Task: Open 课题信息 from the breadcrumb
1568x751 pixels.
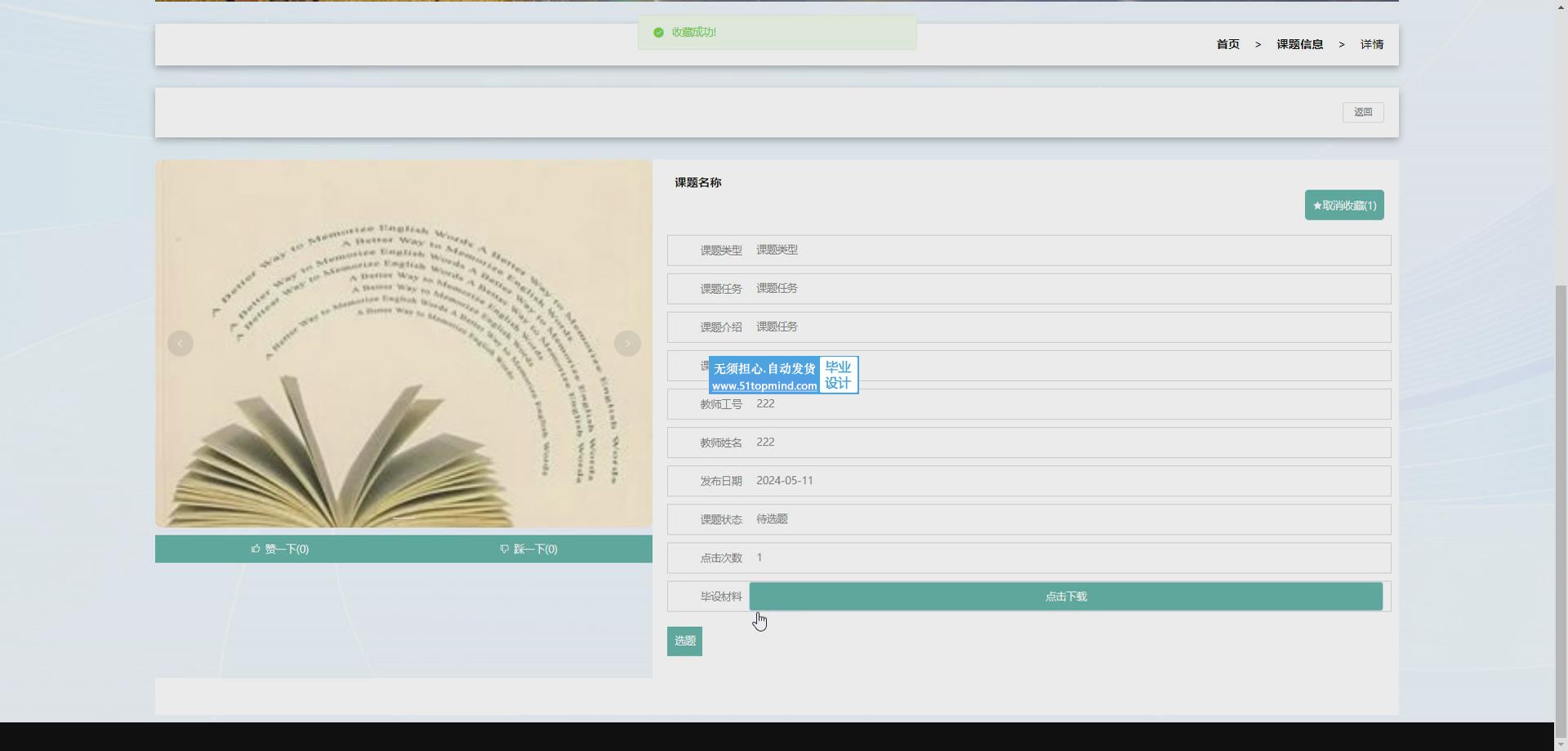Action: (1299, 44)
